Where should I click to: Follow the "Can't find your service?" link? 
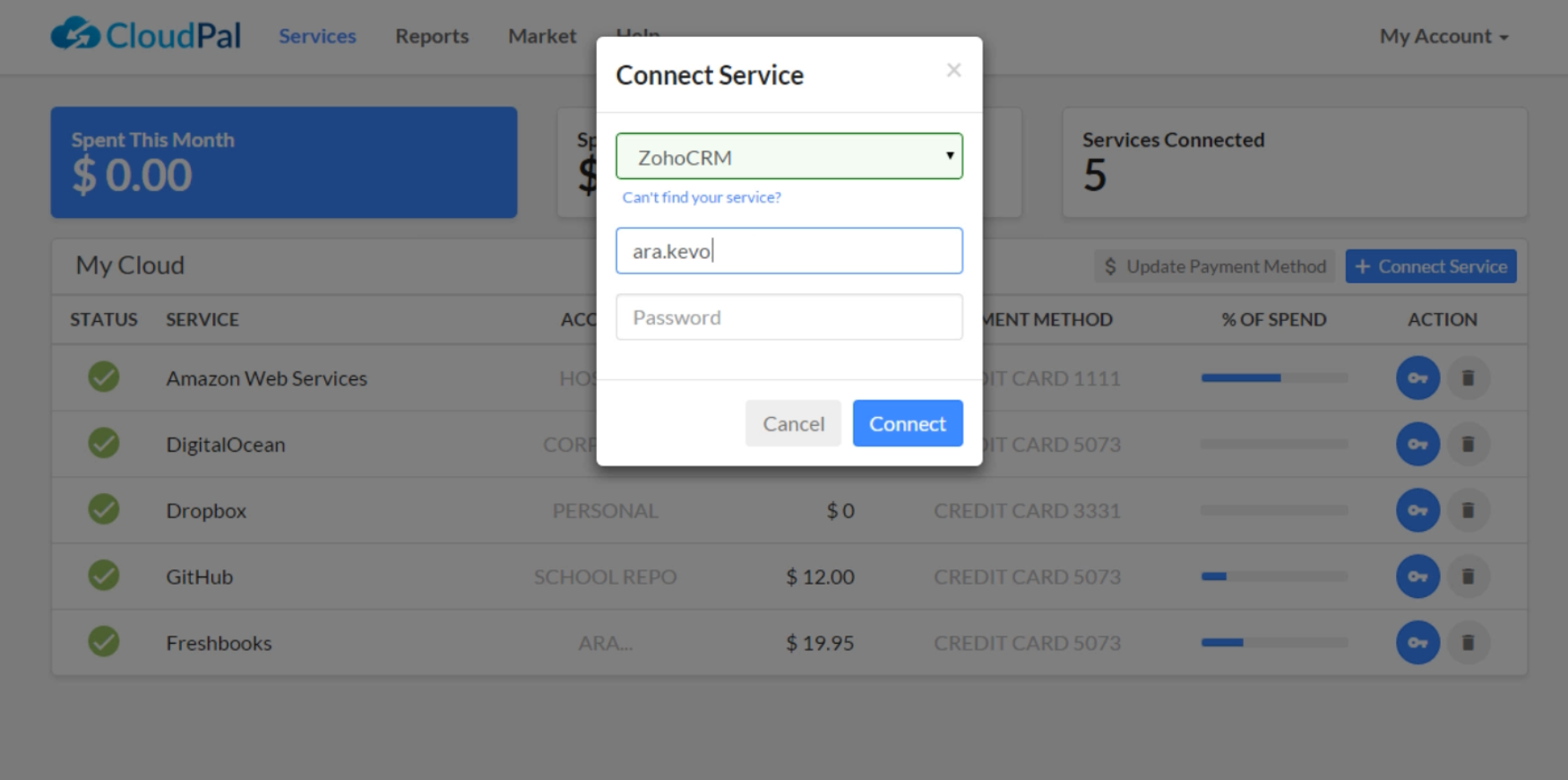coord(702,197)
